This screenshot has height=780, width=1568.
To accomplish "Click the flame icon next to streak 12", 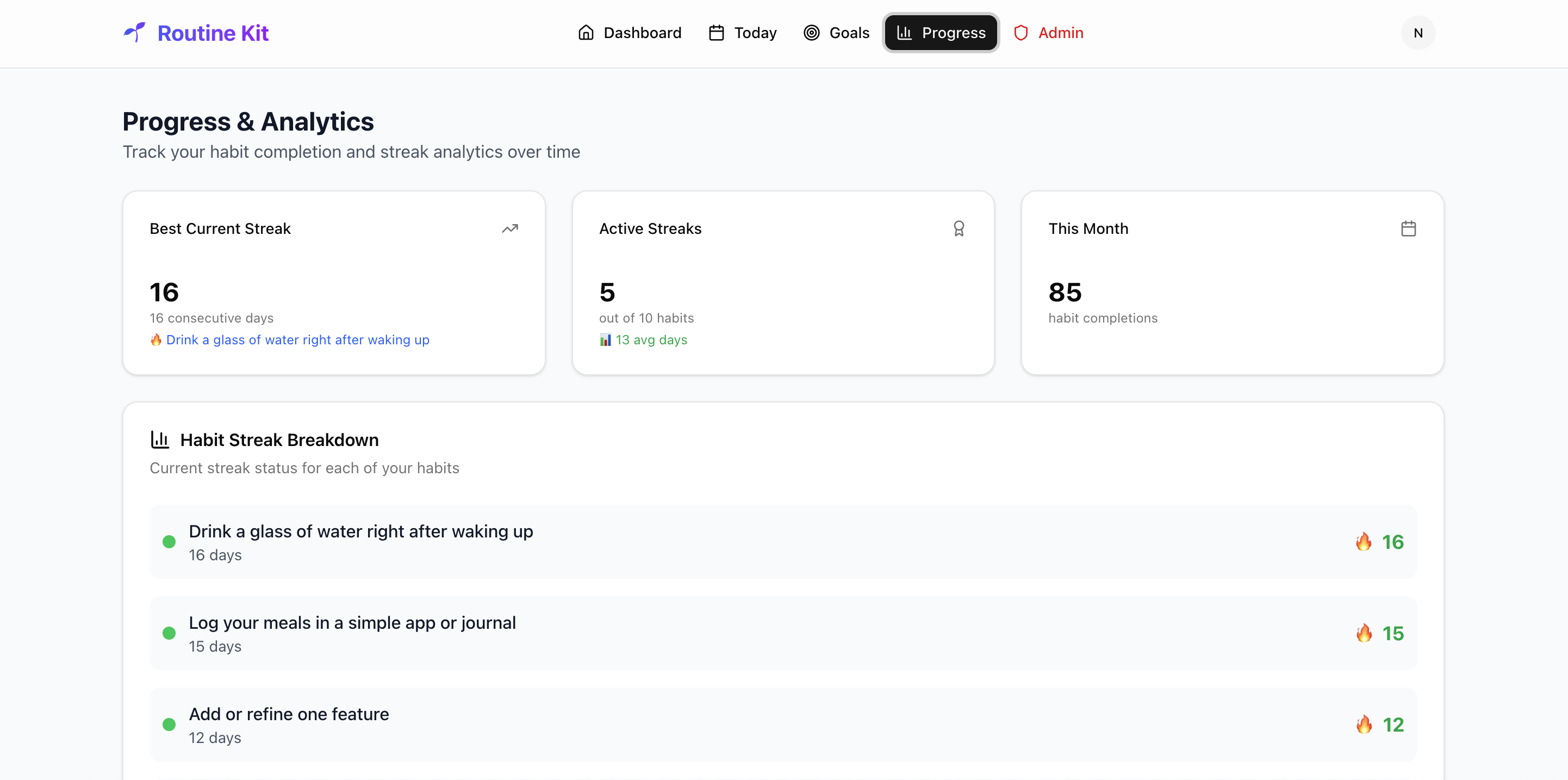I will pyautogui.click(x=1364, y=724).
